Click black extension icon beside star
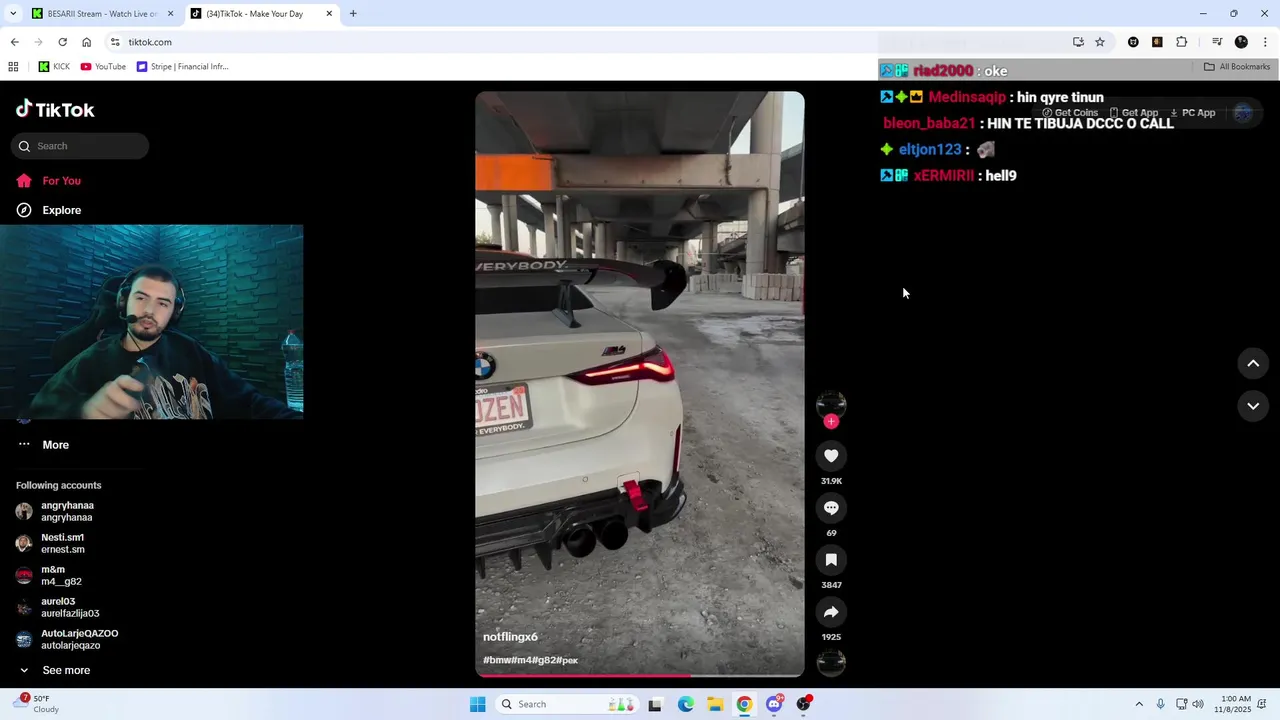Screen dimensions: 1280x720 pyautogui.click(x=1133, y=42)
